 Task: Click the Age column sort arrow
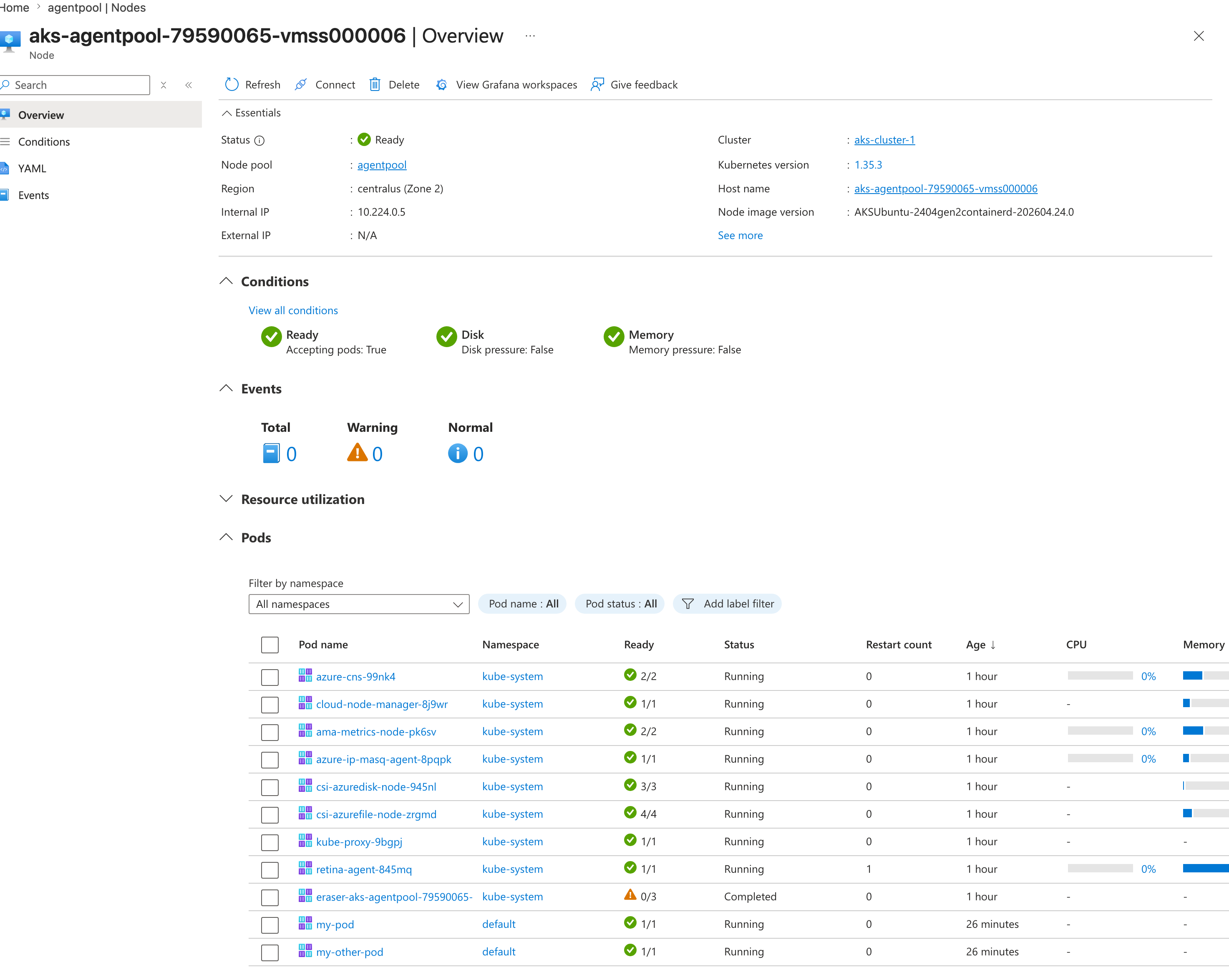993,645
